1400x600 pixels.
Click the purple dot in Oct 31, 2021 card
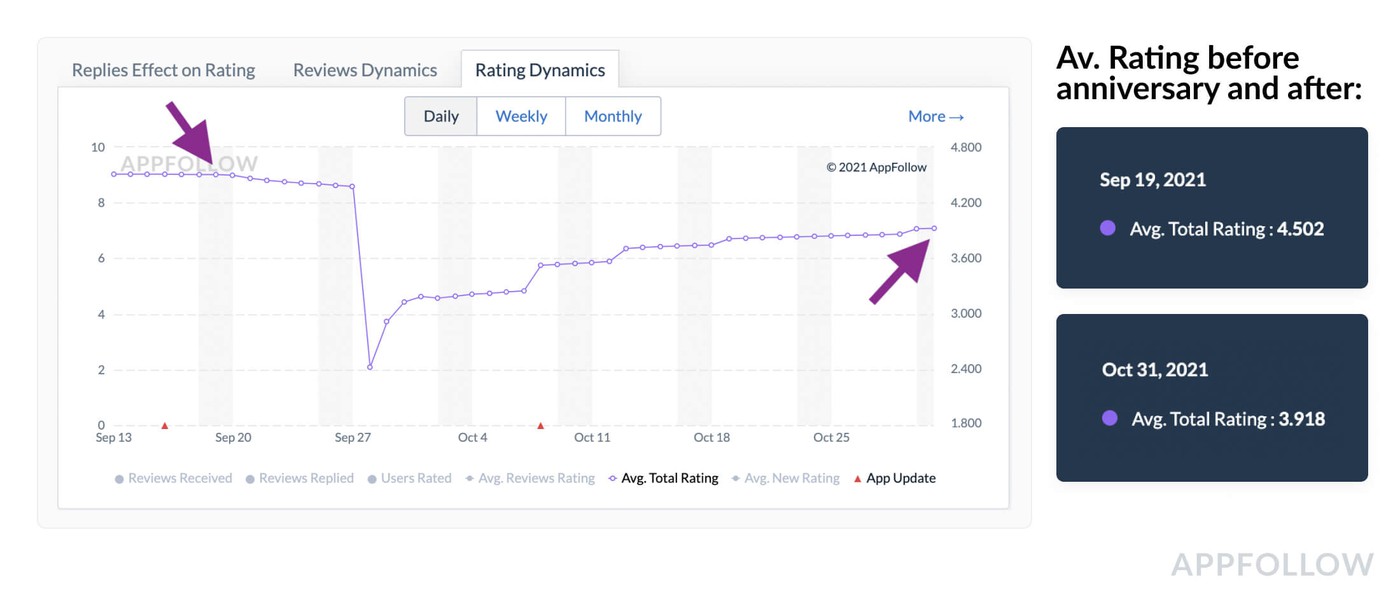pos(1109,418)
